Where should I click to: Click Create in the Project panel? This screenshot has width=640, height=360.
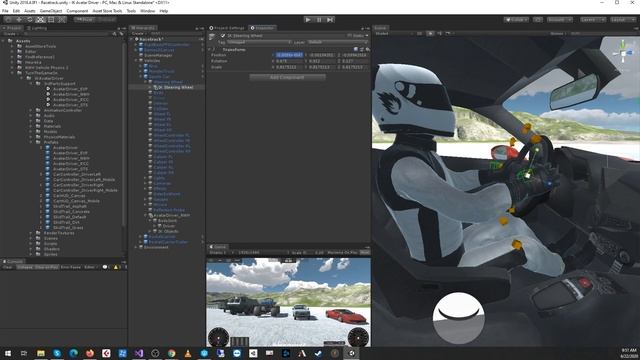[10, 34]
